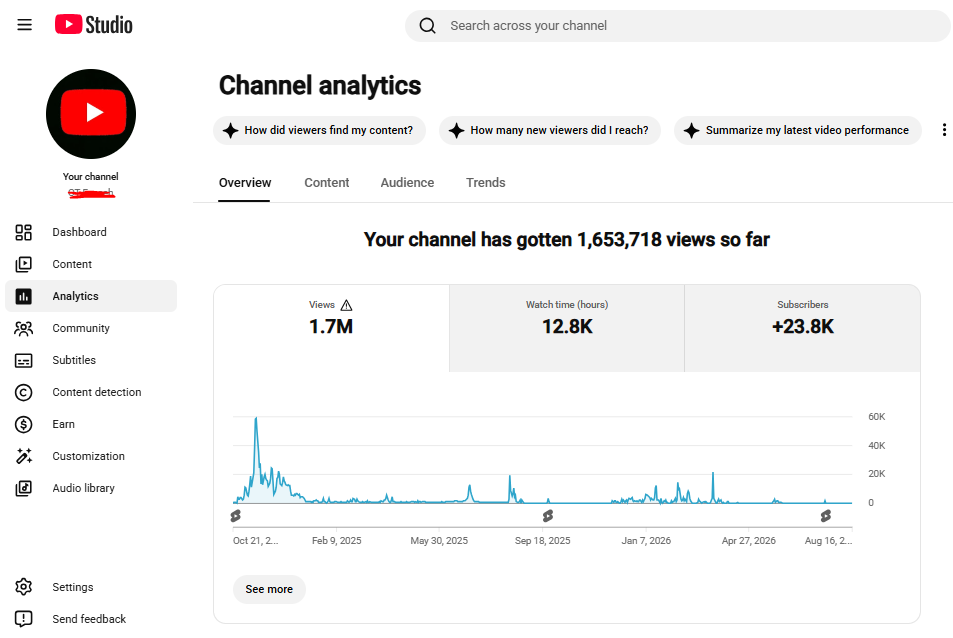Open Dashboard from the sidebar

91,232
